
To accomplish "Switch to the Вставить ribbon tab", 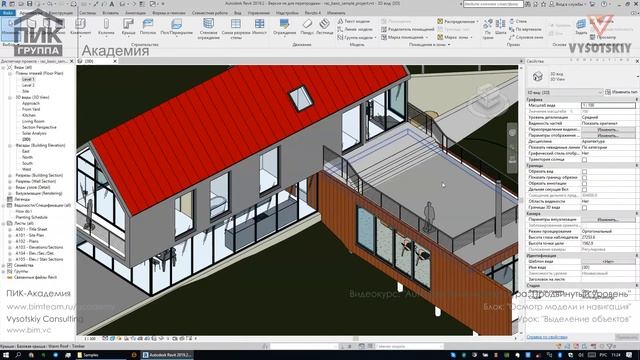I will coord(110,13).
